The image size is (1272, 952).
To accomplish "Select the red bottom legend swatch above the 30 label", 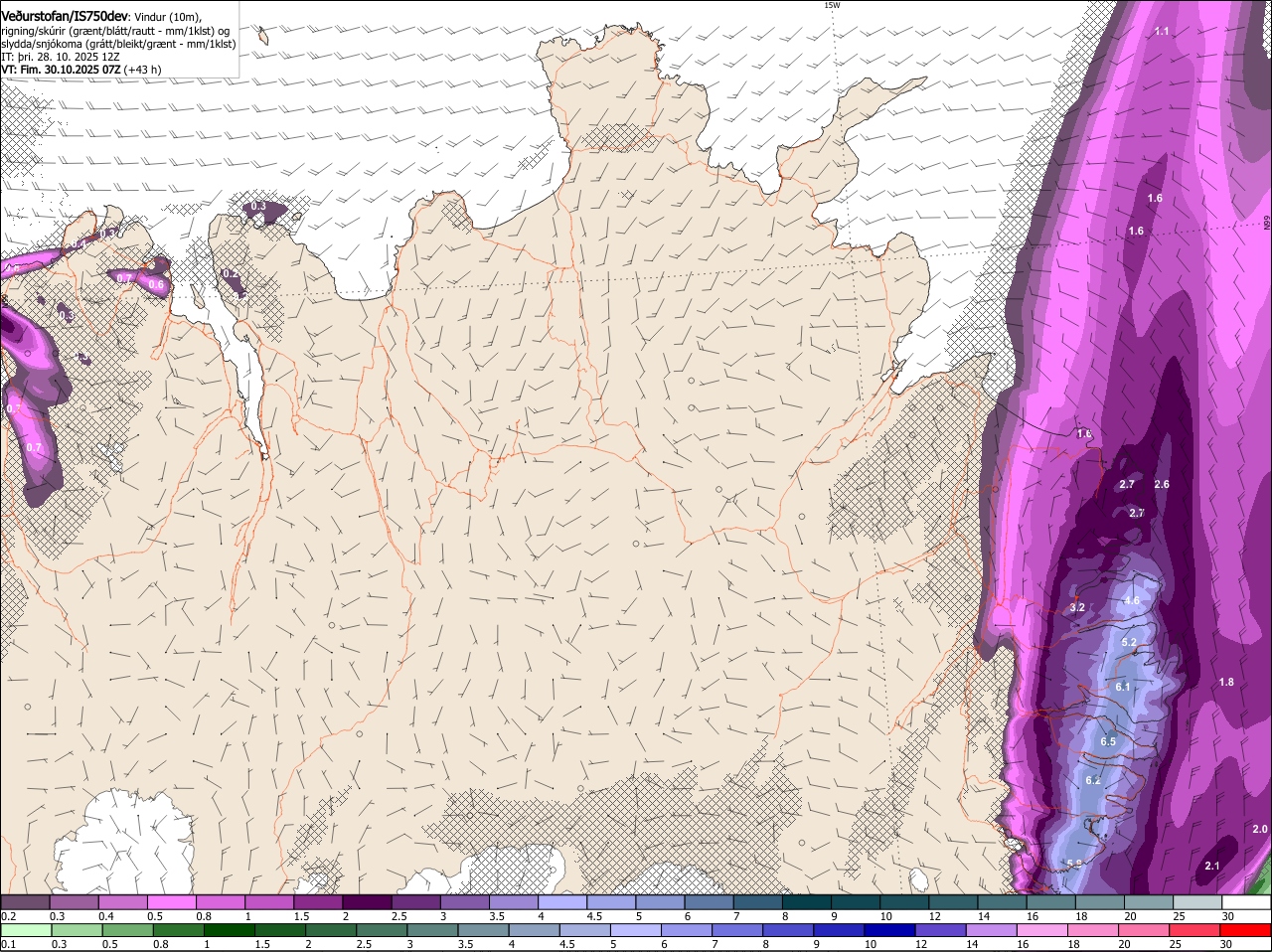I will click(1246, 930).
